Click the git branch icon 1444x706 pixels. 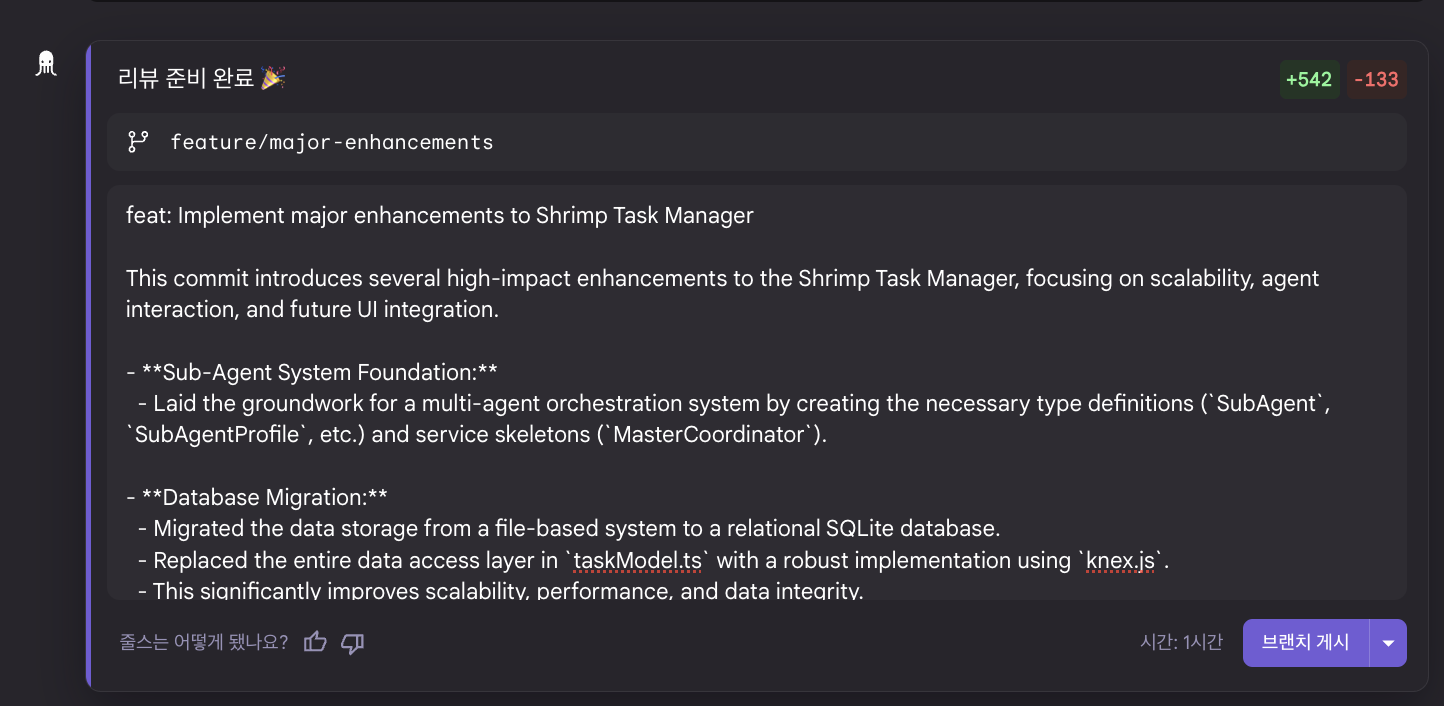tap(138, 142)
